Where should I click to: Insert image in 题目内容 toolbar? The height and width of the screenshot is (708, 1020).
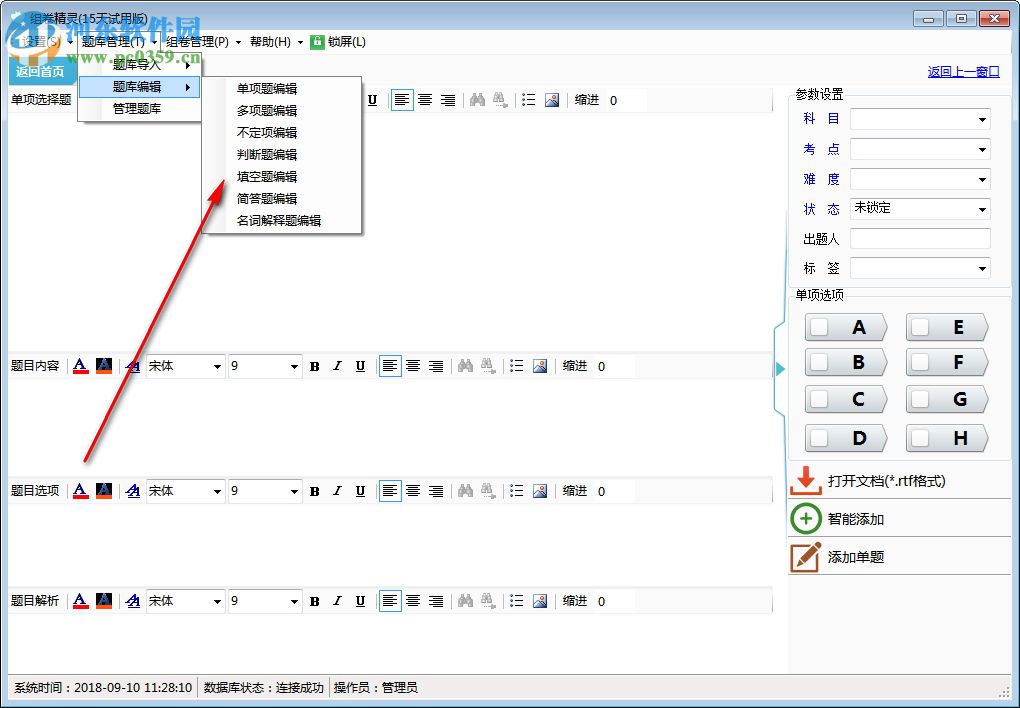[540, 366]
